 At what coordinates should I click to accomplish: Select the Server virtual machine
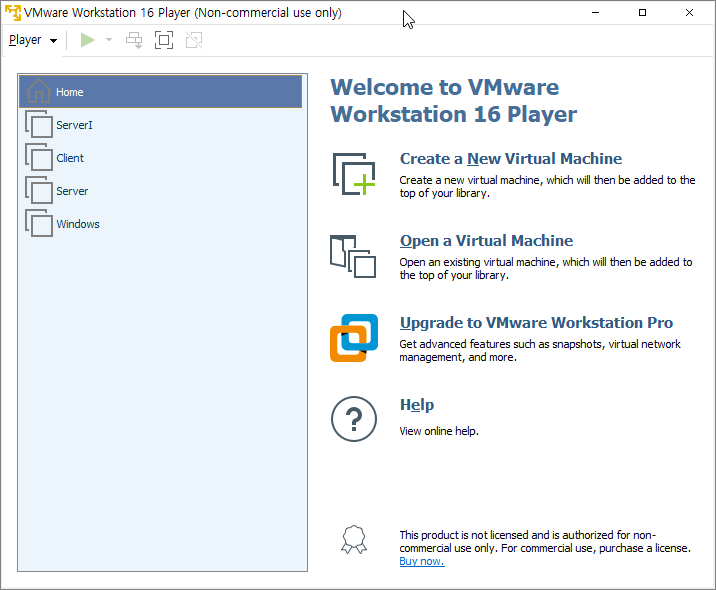160,191
